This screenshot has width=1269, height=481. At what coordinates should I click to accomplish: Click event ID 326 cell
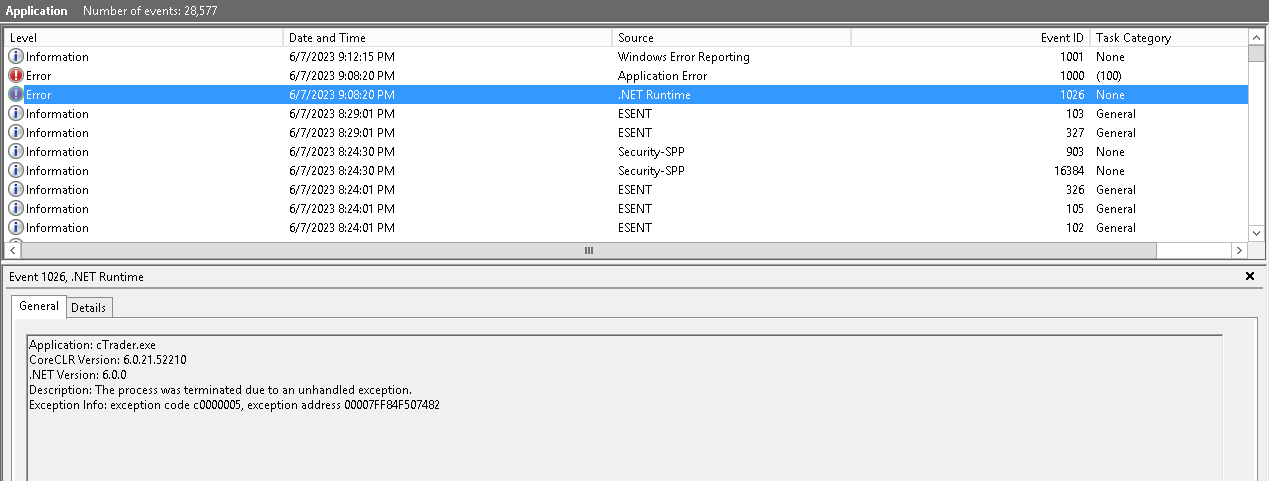click(x=1074, y=190)
